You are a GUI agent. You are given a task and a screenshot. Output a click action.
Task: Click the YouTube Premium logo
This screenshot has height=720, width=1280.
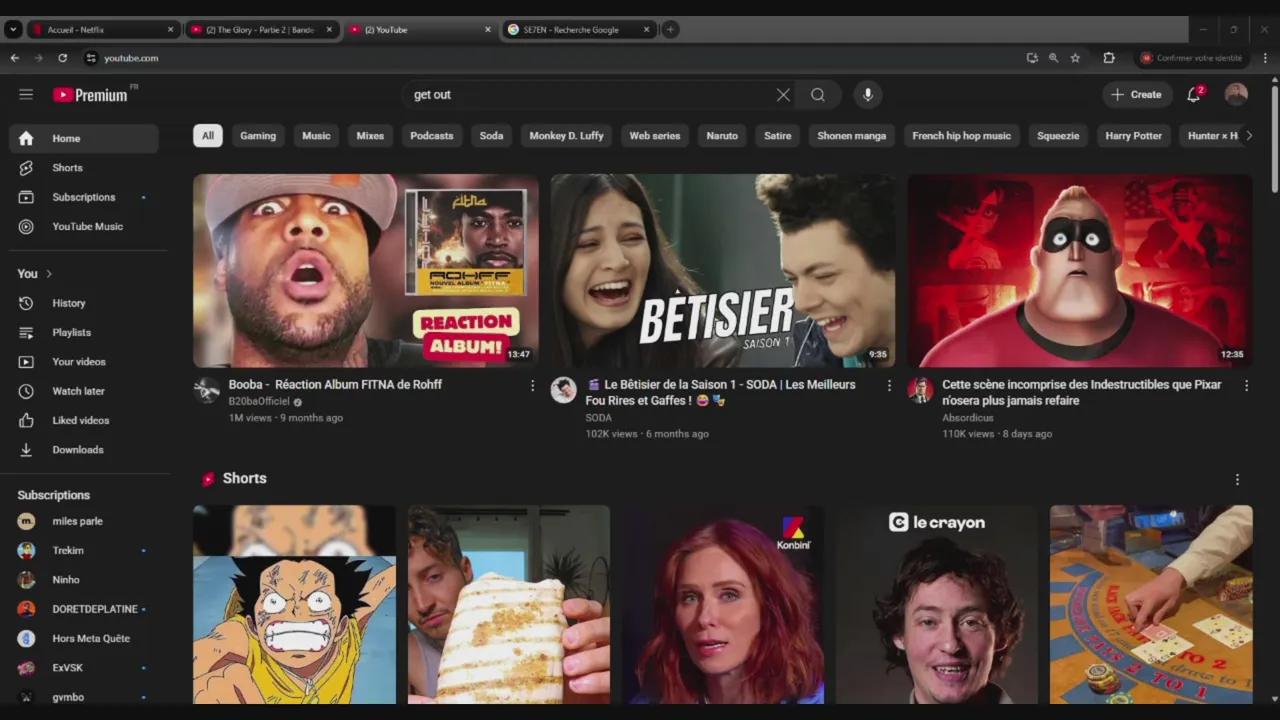tap(90, 95)
